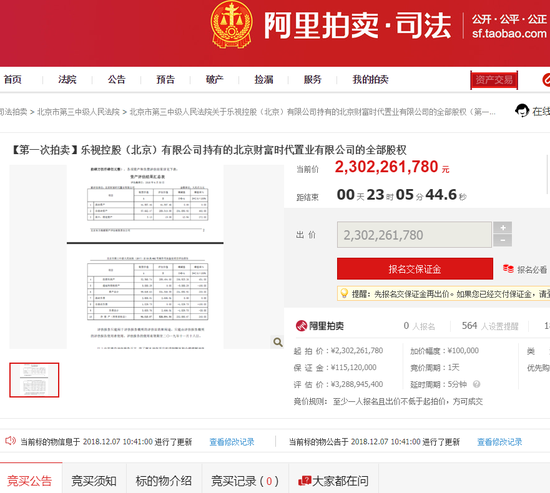
Task: Open the 法院 navigation item
Action: coord(67,80)
